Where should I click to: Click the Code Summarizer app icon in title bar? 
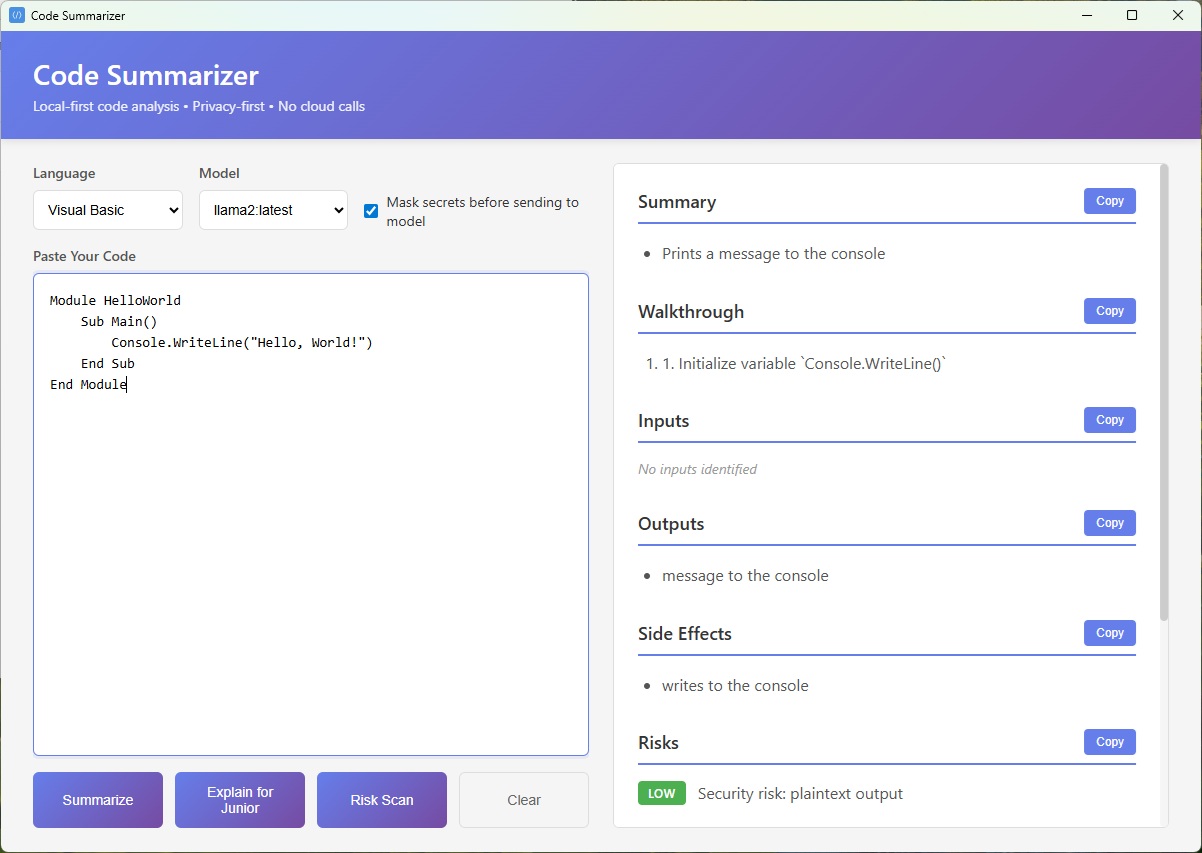16,15
